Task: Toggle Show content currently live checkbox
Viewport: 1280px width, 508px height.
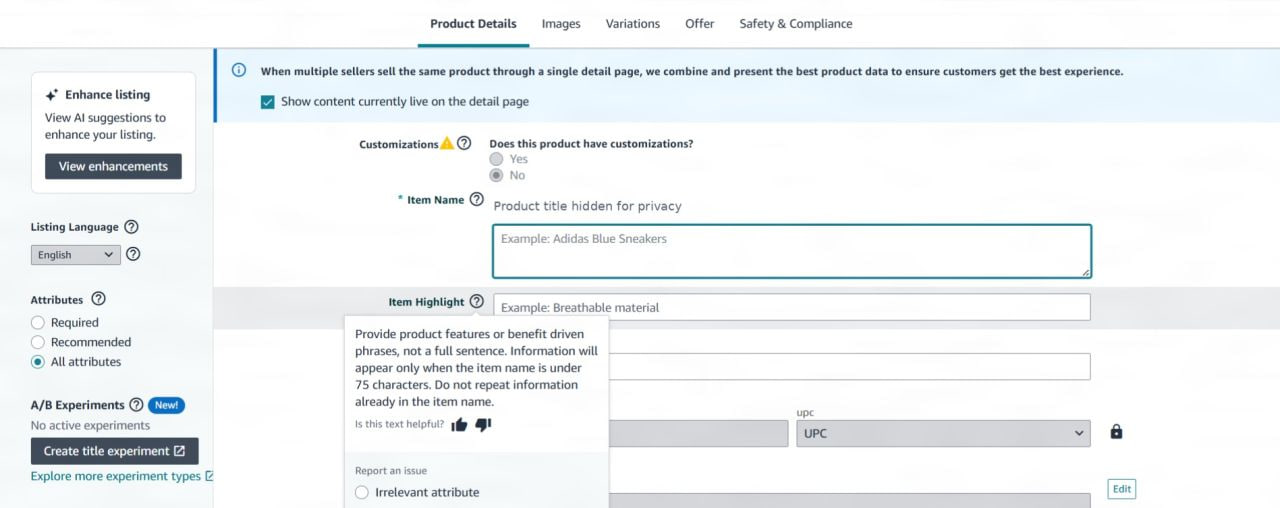Action: pyautogui.click(x=267, y=102)
